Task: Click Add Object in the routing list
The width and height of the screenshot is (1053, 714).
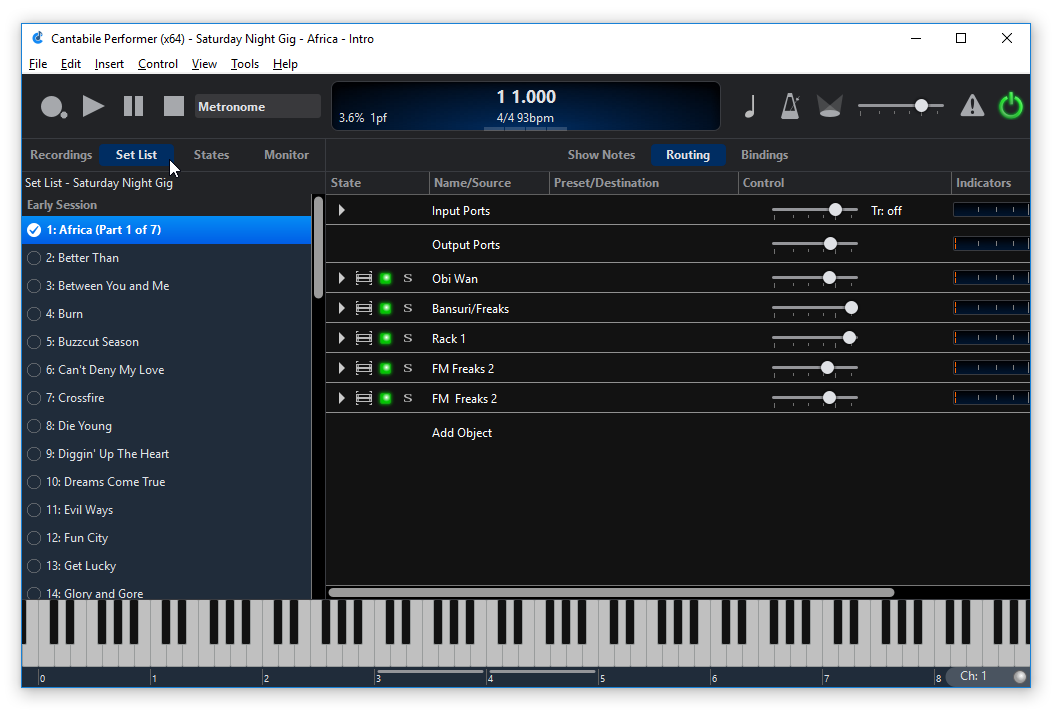Action: [462, 433]
